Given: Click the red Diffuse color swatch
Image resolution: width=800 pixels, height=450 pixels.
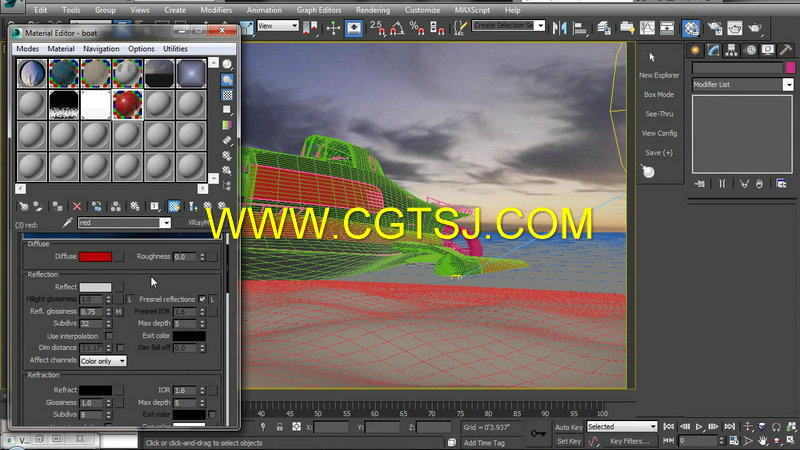Looking at the screenshot, I should coord(95,257).
